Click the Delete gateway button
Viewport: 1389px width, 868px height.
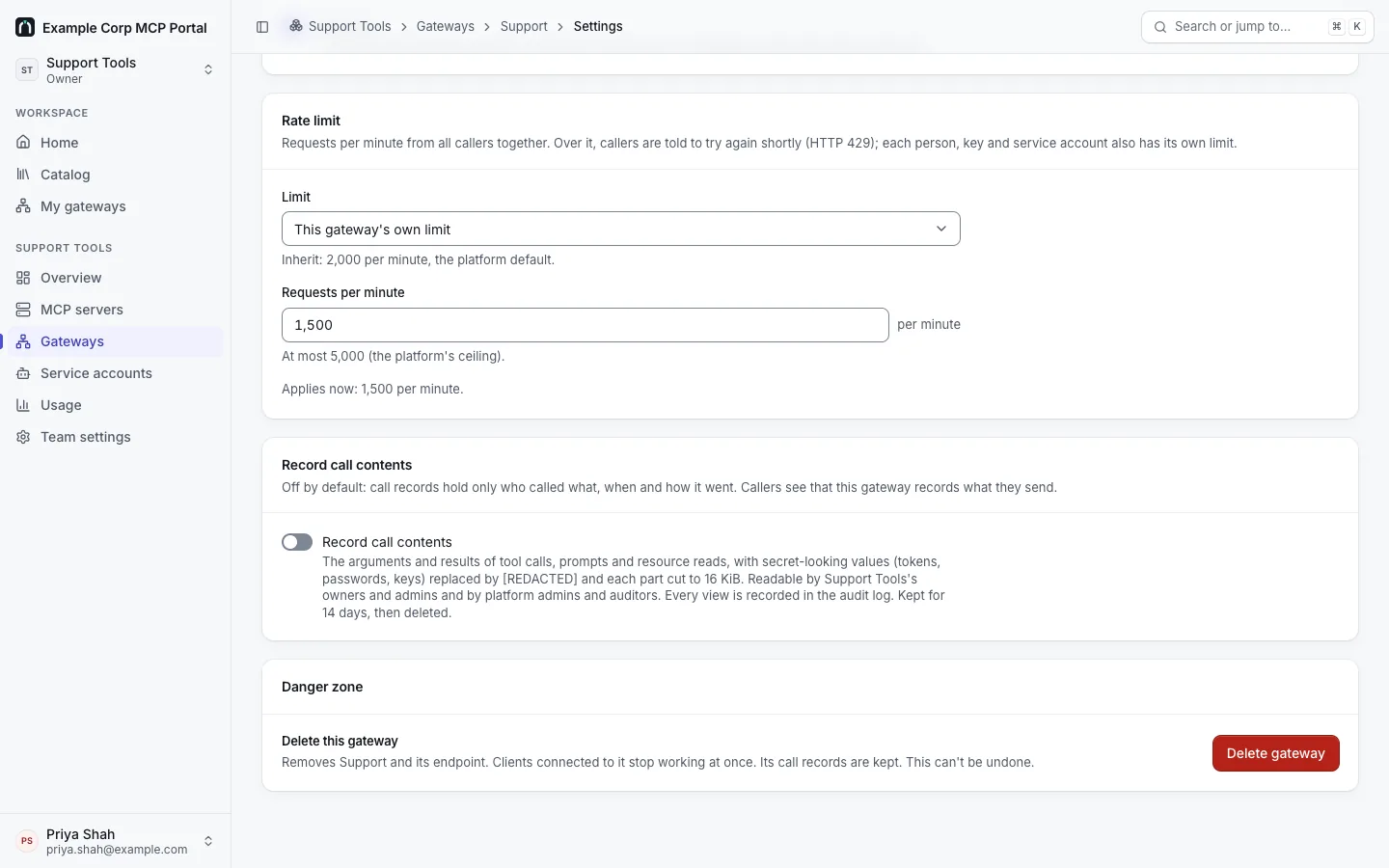coord(1275,753)
